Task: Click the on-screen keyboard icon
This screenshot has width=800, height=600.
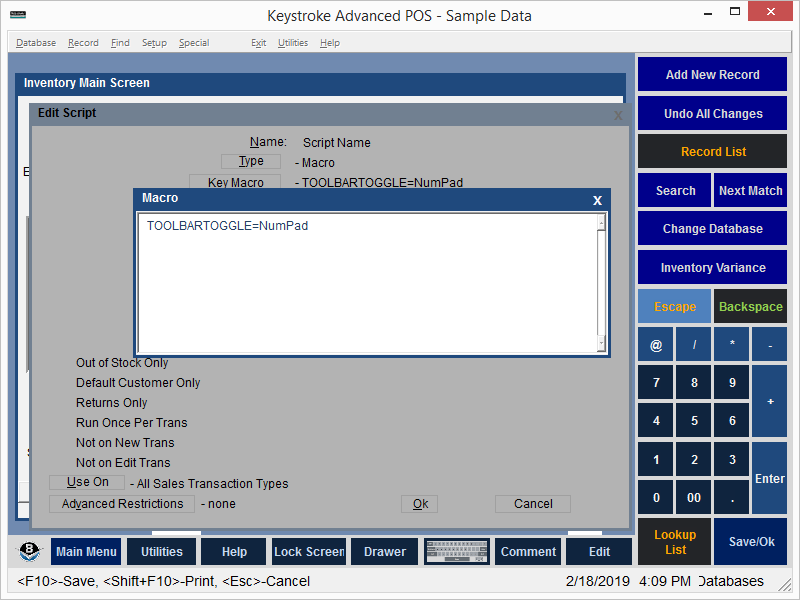Action: [456, 551]
